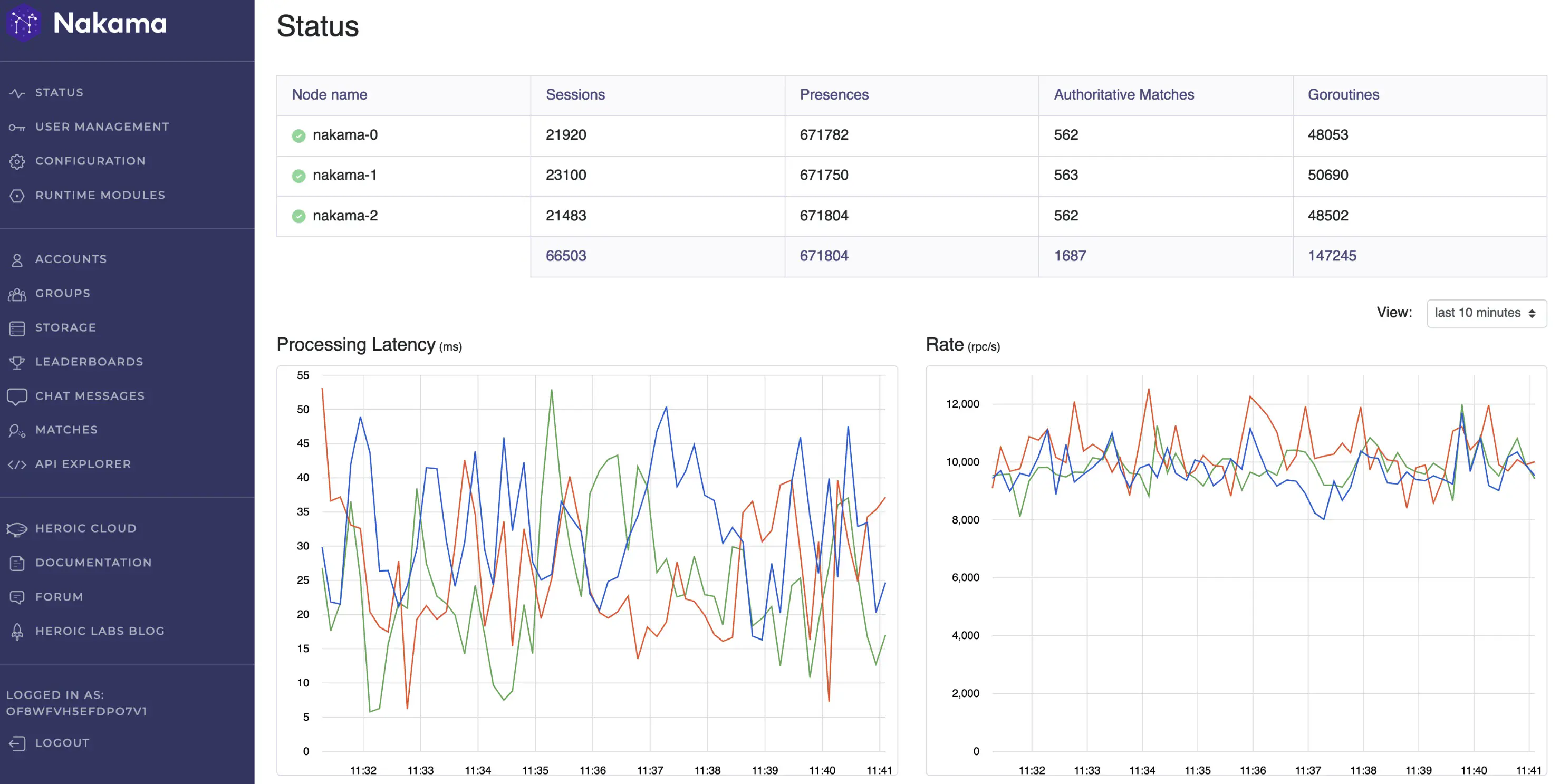Click the Leaderboards trophy icon

pos(17,363)
